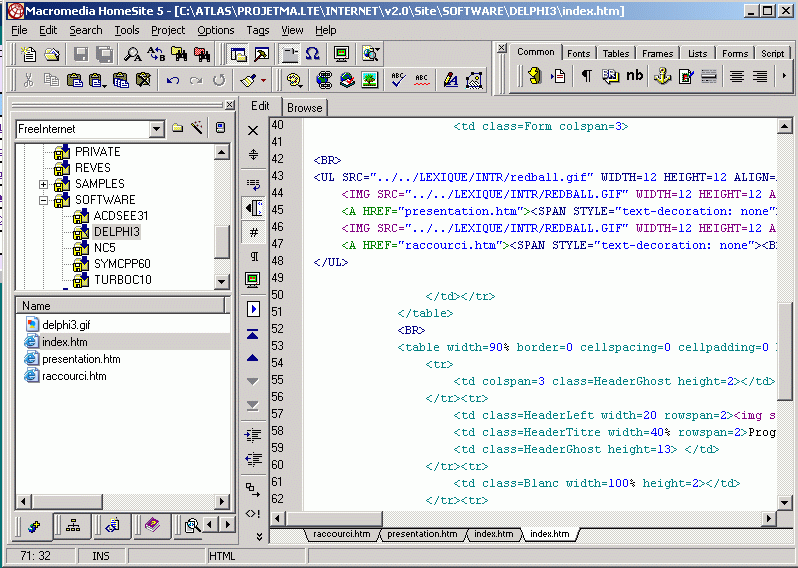Collapse the SOFTWARE folder in tree

(x=44, y=200)
